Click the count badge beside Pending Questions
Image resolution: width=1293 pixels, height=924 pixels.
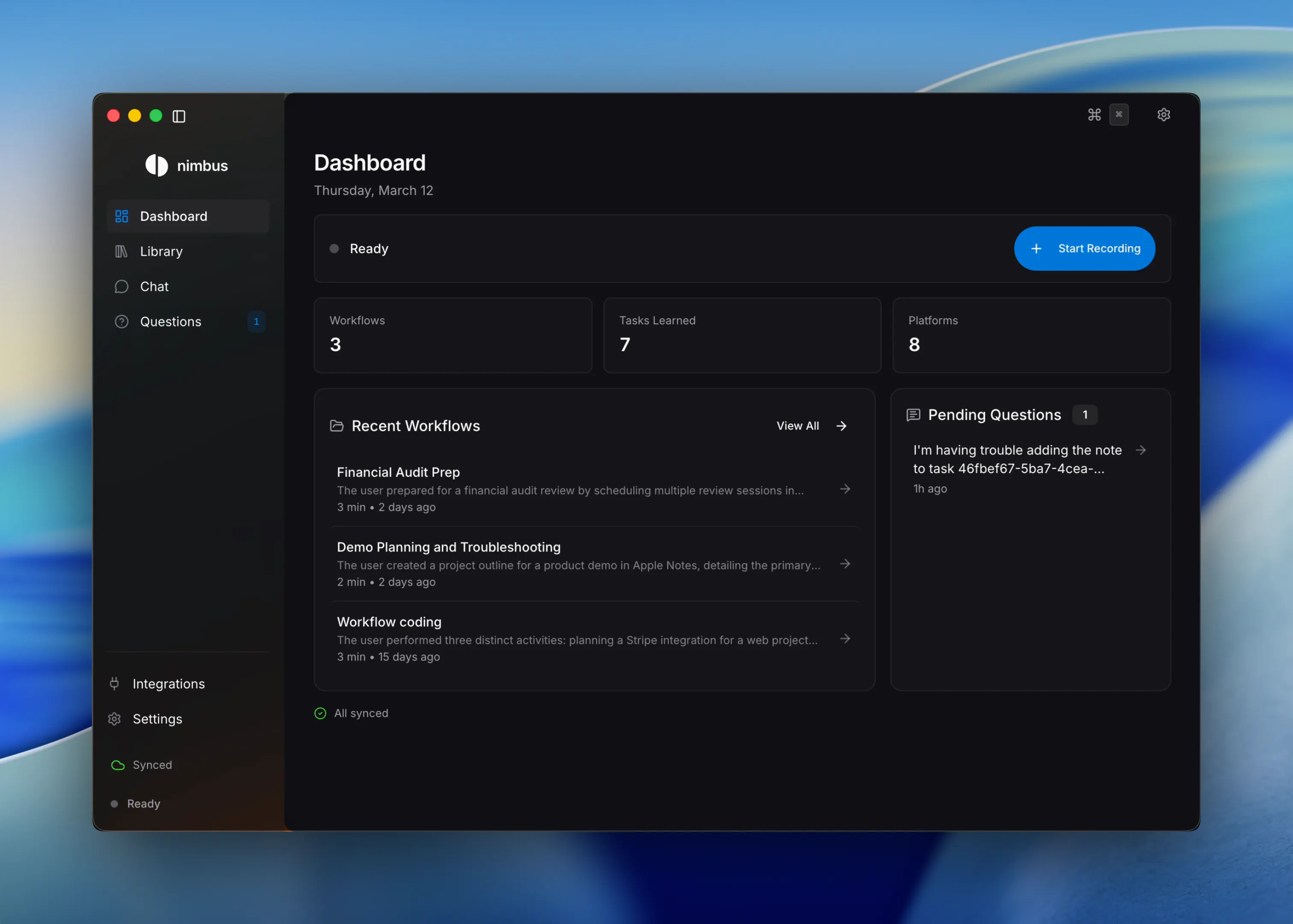pyautogui.click(x=1085, y=415)
